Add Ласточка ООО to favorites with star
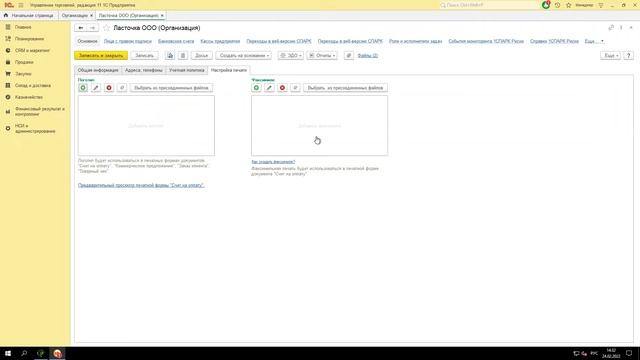Image resolution: width=640 pixels, height=360 pixels. 107,28
